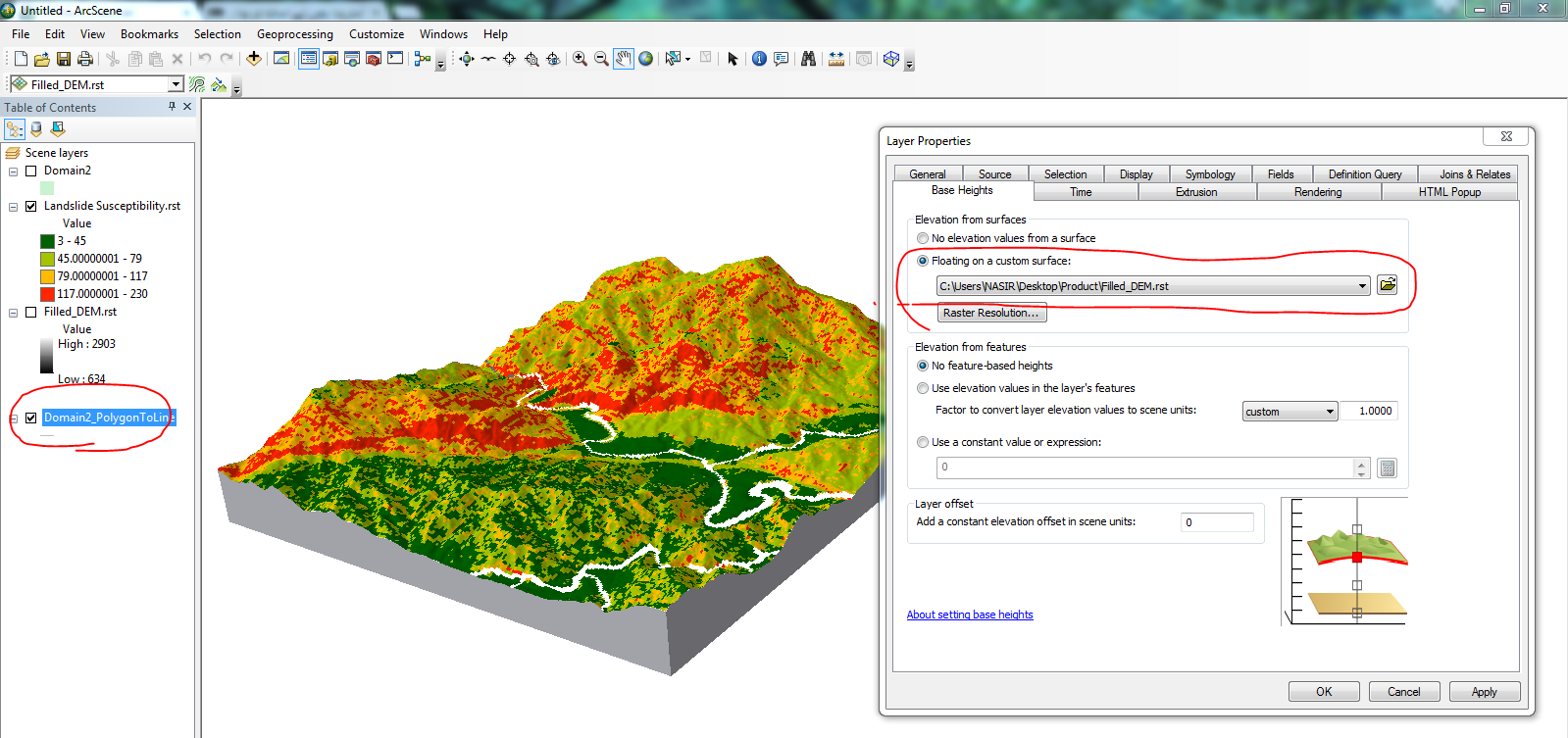Save the scene using the floppy disk icon
Screen dimensions: 1568x738
coord(63,59)
